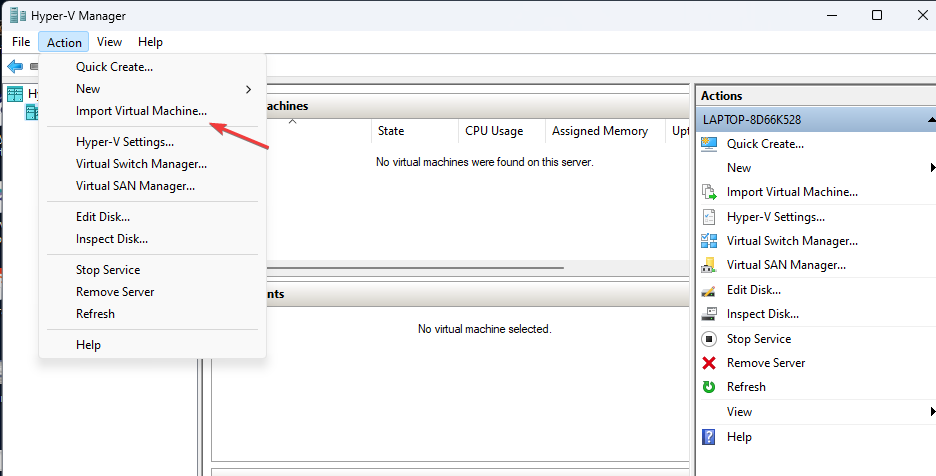Open the View menu
The width and height of the screenshot is (936, 476).
point(109,42)
